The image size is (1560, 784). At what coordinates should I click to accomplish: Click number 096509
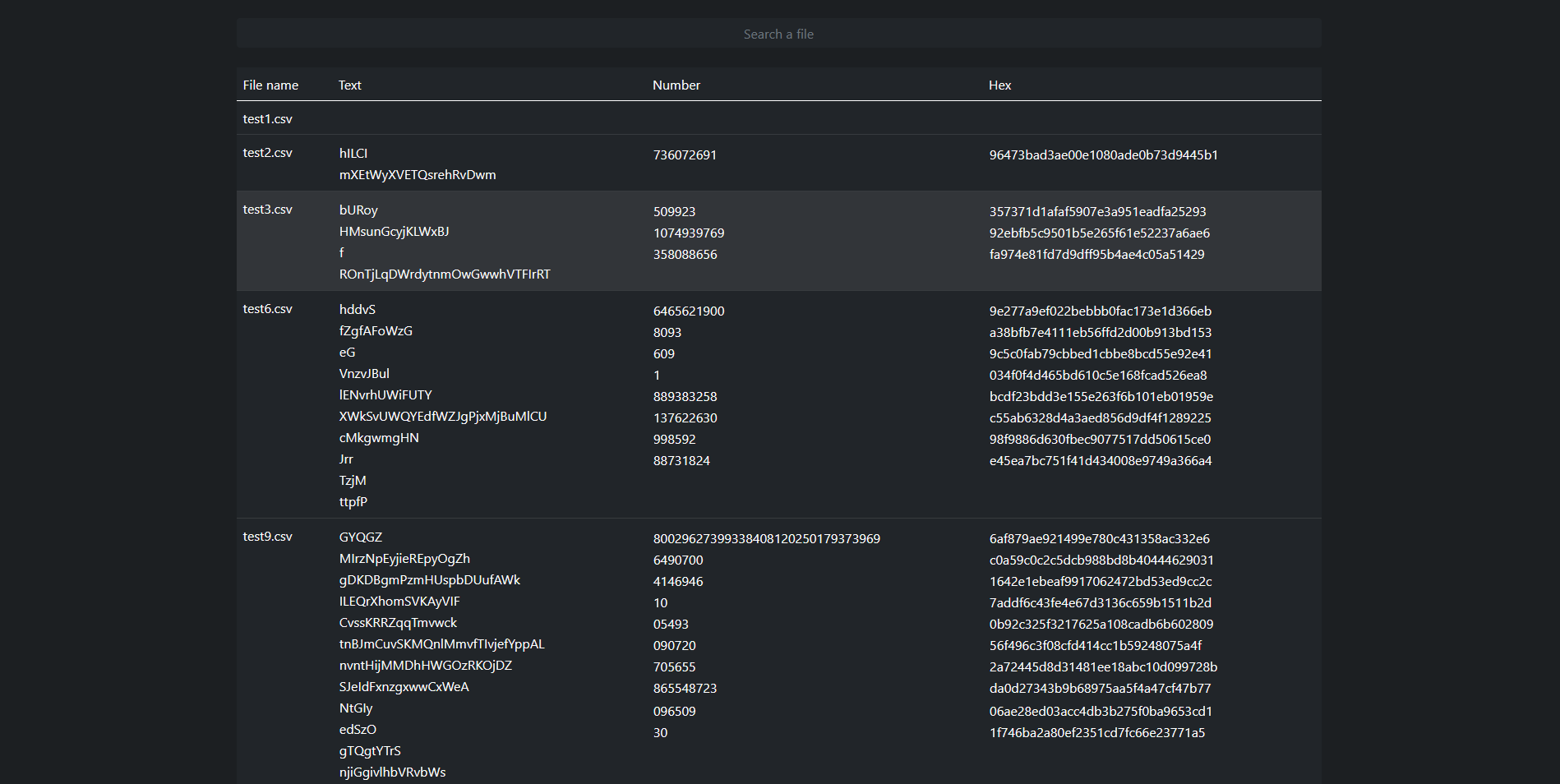[675, 712]
